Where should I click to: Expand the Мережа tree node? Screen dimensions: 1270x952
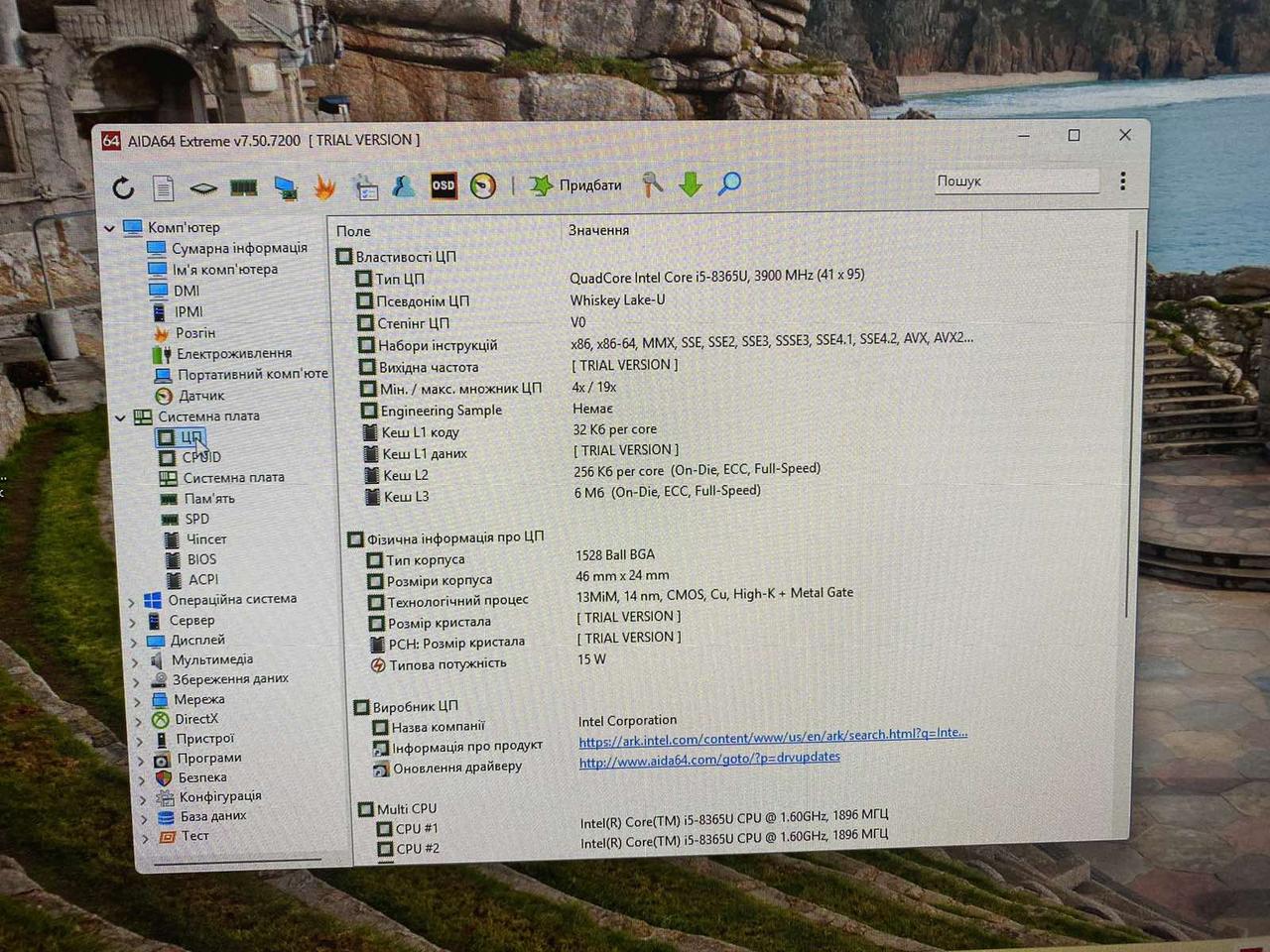click(138, 701)
